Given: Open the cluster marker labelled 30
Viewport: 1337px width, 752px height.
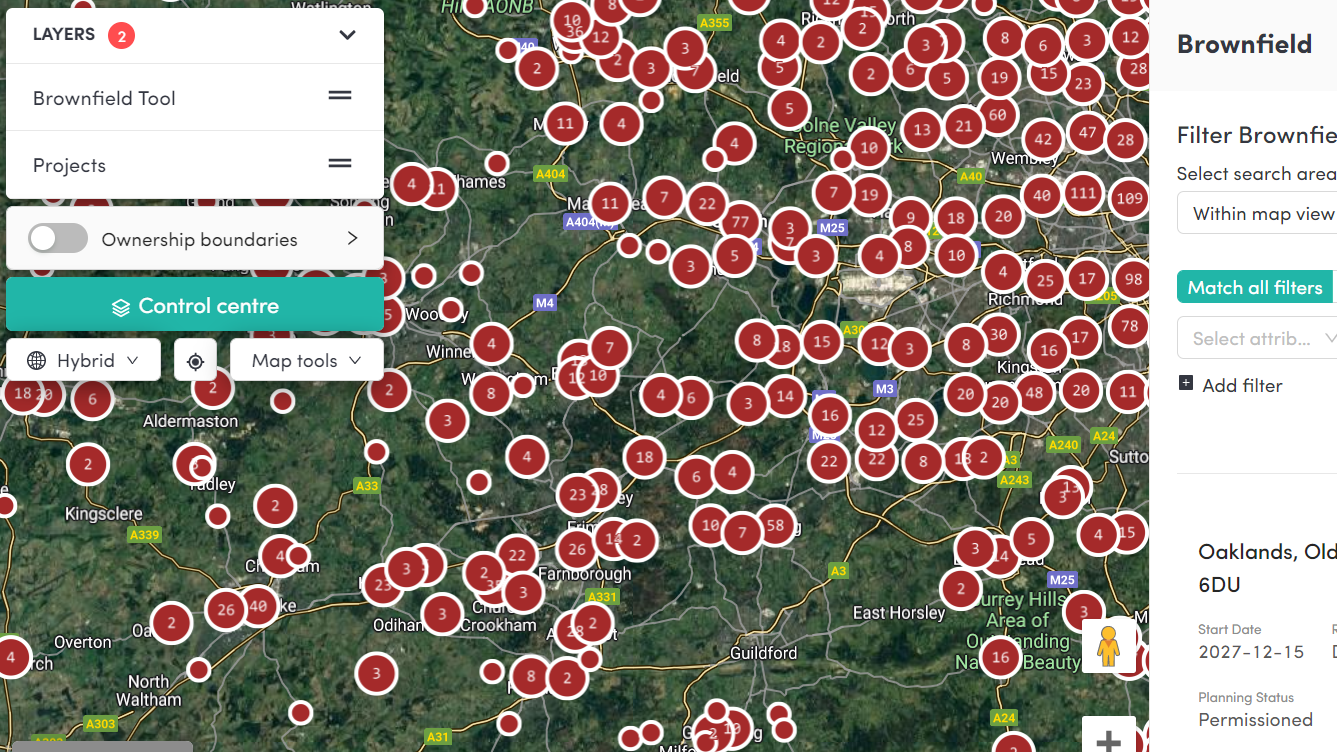Looking at the screenshot, I should (996, 335).
